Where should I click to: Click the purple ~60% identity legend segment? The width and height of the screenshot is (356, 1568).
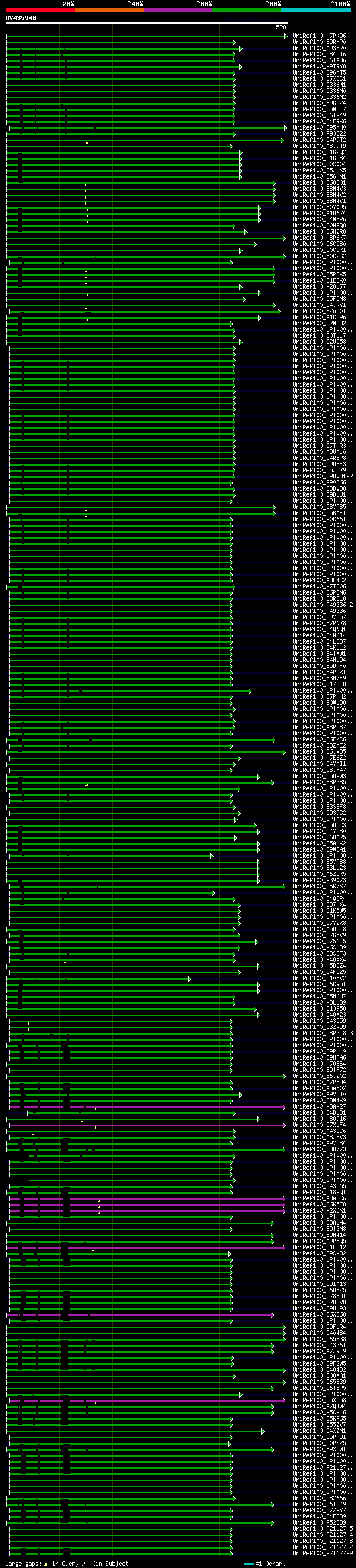pyautogui.click(x=179, y=10)
